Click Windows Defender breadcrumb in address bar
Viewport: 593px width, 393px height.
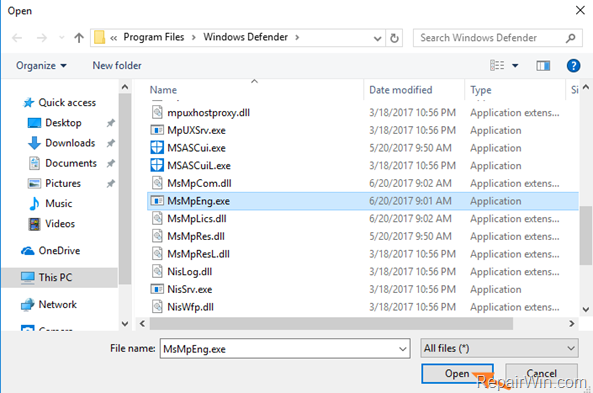click(x=245, y=37)
